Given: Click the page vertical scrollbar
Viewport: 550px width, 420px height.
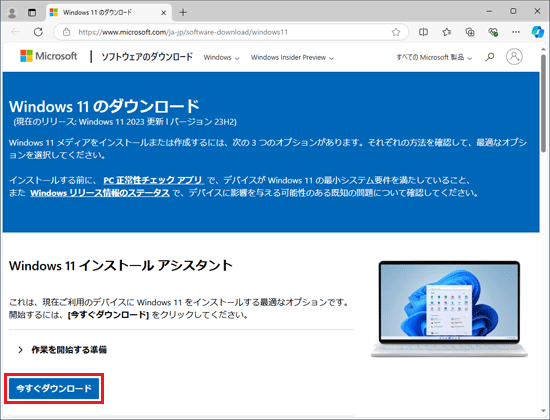Looking at the screenshot, I should [x=543, y=104].
